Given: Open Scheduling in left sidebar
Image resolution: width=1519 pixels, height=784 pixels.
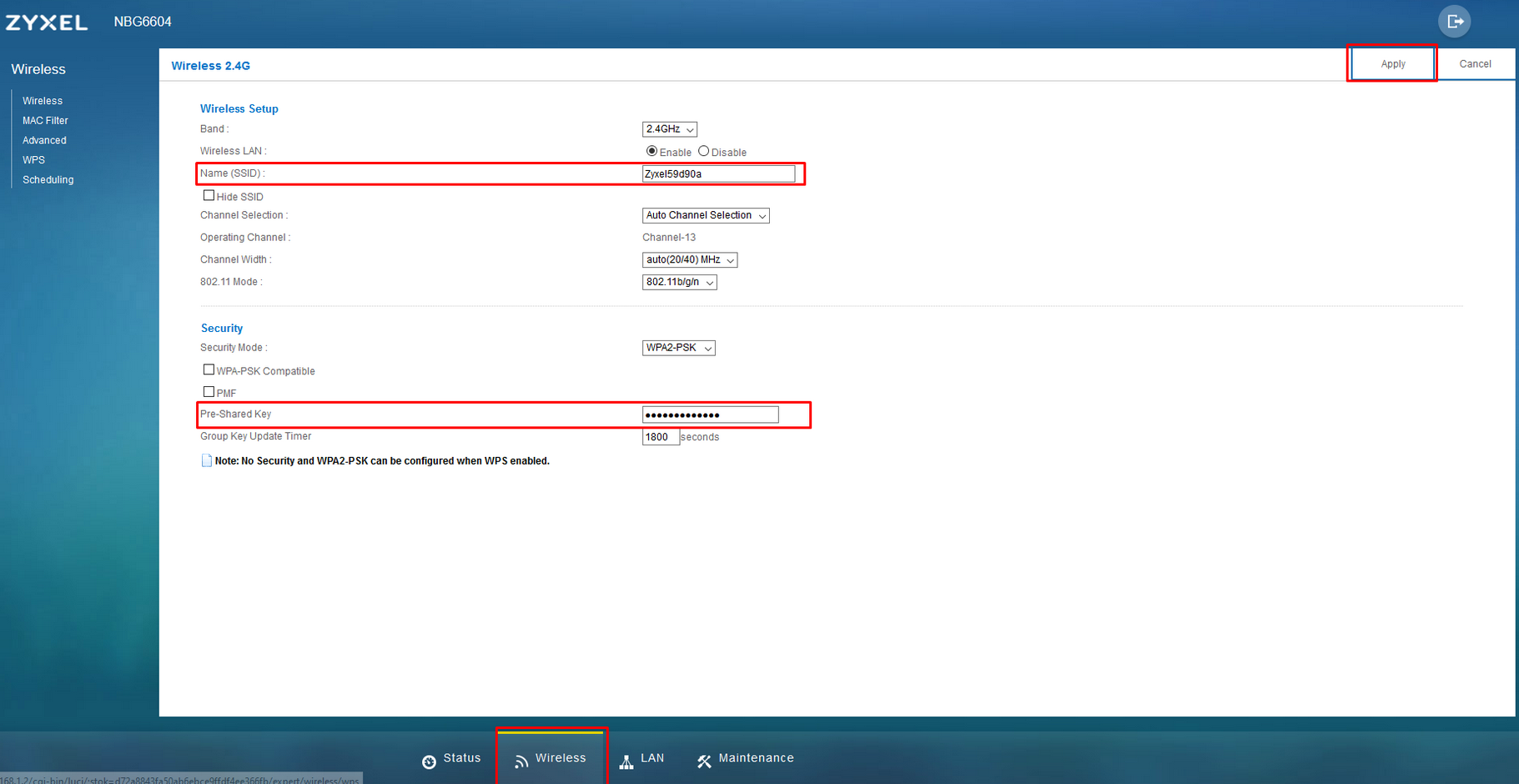Looking at the screenshot, I should 48,180.
